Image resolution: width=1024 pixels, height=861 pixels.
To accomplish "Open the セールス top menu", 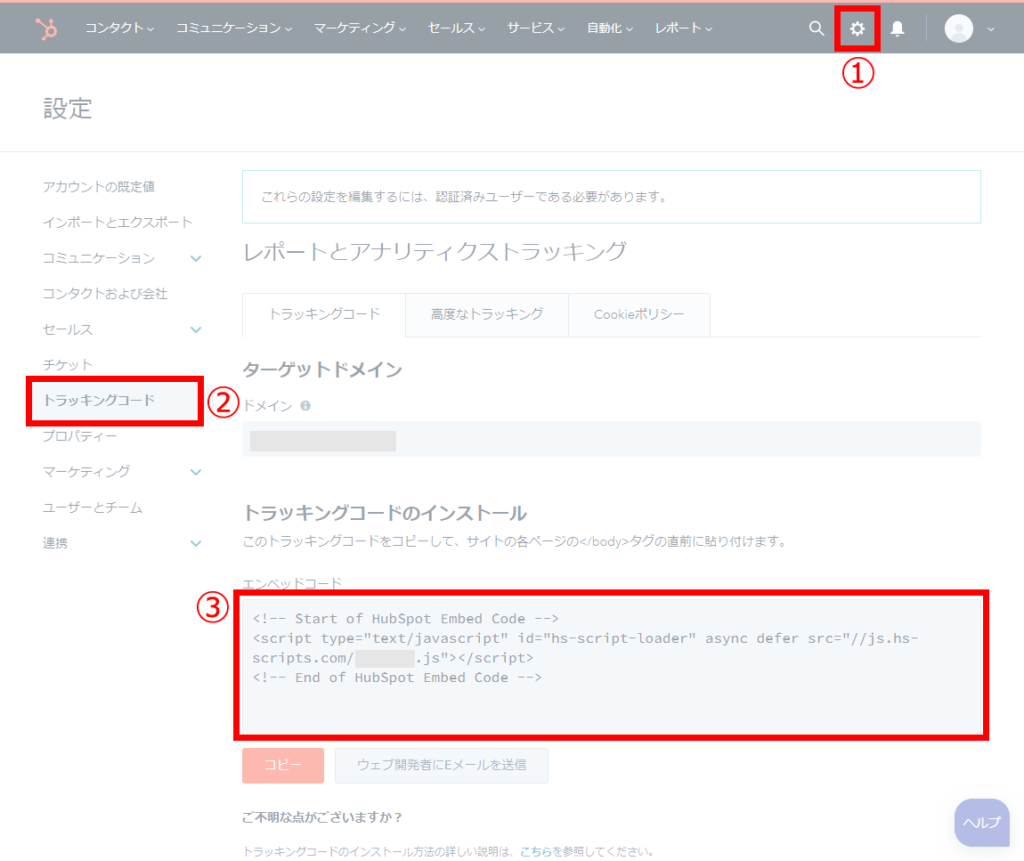I will (x=456, y=28).
